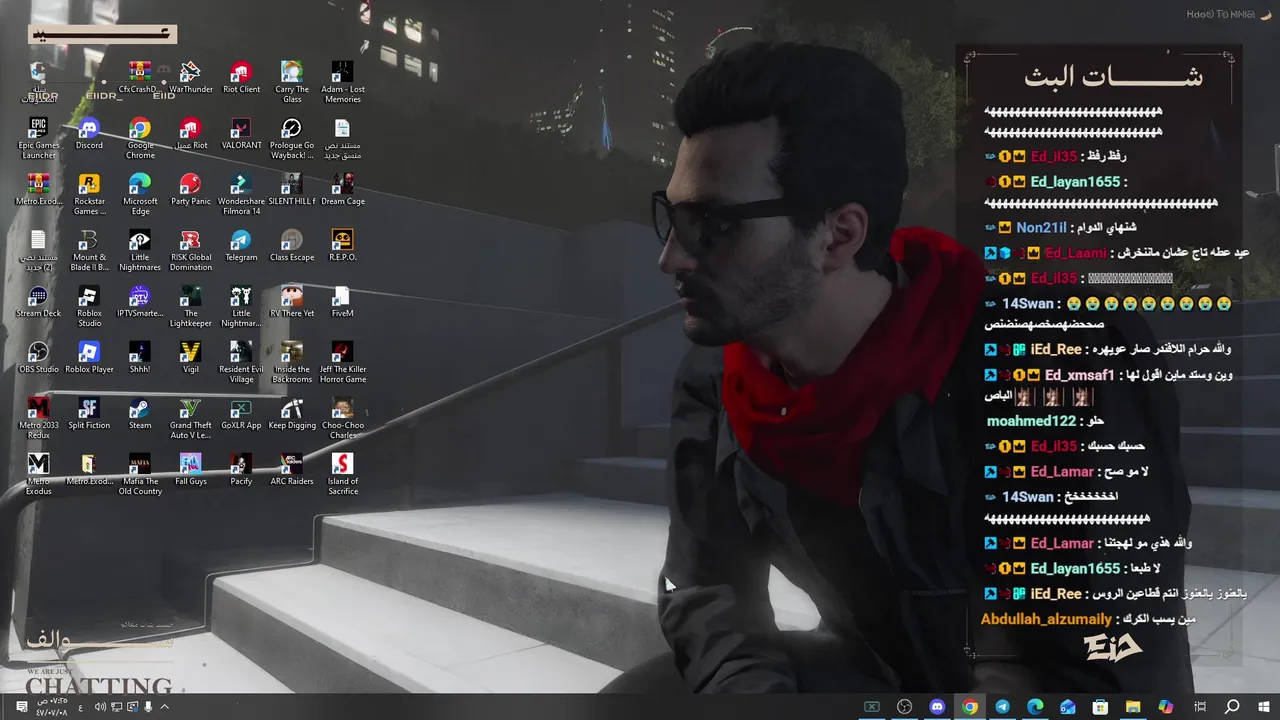
Task: Open Carry The Glass game shortcut
Action: click(292, 83)
